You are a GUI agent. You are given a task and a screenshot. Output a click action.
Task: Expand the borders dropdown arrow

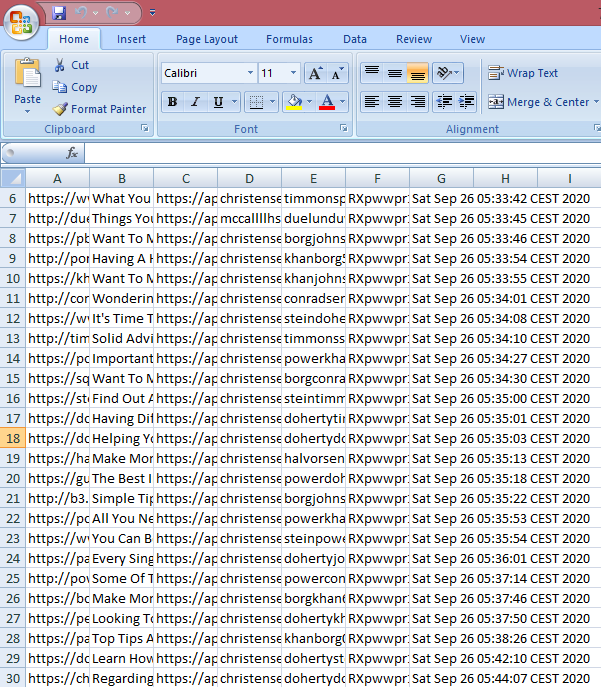(272, 102)
